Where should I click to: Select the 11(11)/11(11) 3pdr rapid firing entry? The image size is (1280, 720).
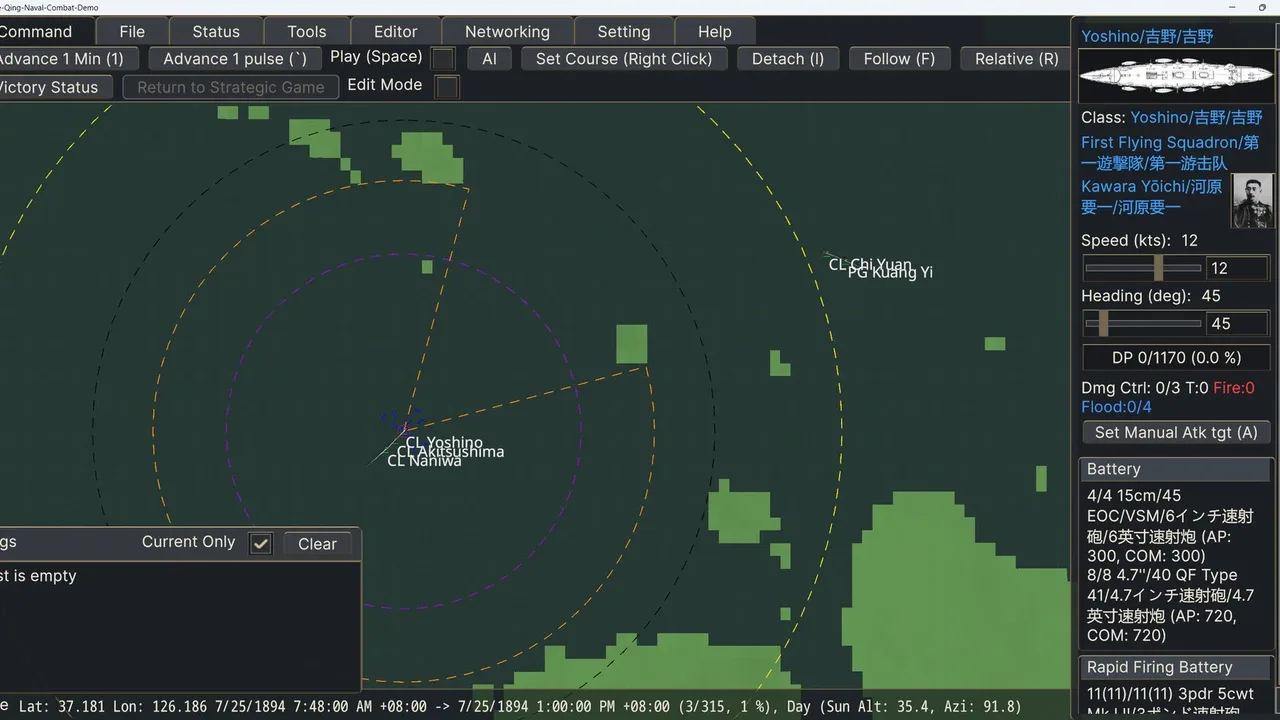click(1170, 703)
